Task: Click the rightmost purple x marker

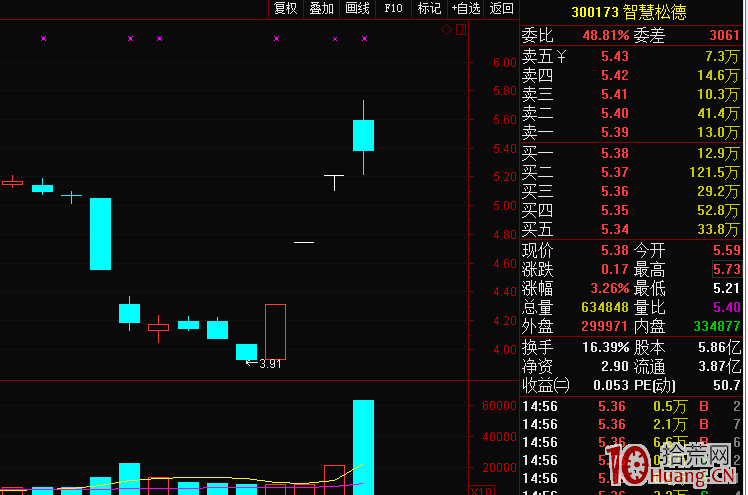Action: (x=364, y=39)
